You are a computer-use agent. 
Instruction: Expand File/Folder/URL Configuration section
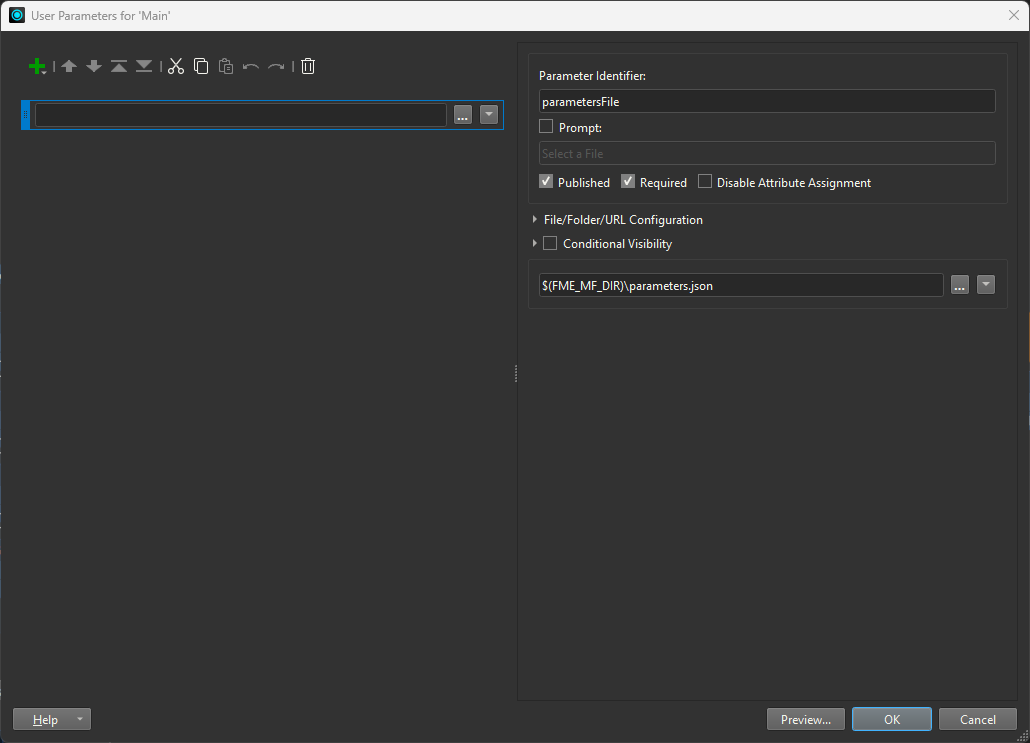pos(535,219)
